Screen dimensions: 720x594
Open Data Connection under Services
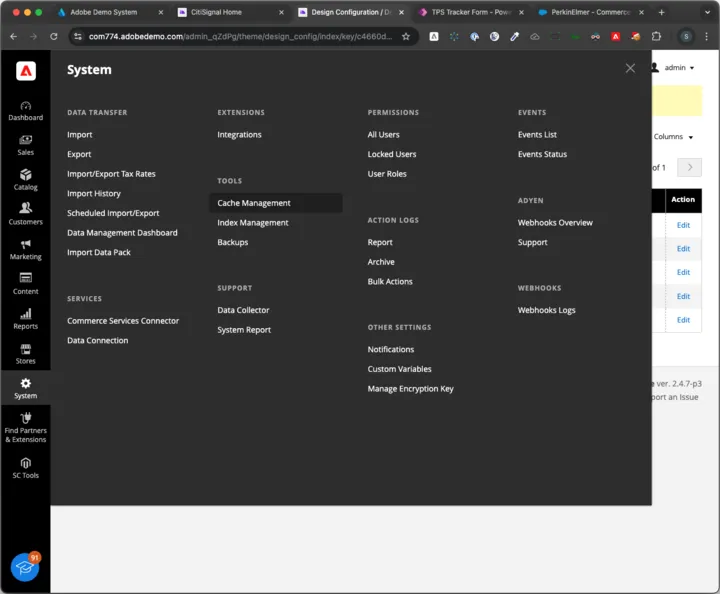coord(97,341)
